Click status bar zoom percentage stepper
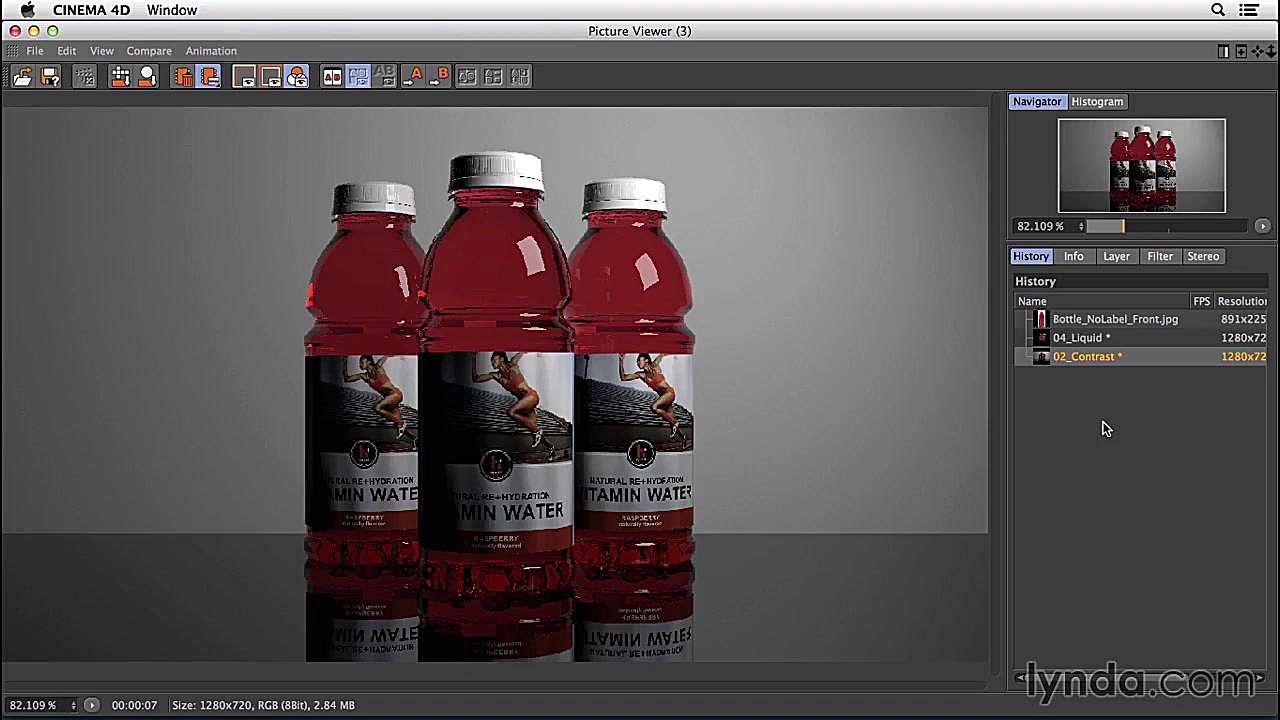This screenshot has width=1280, height=720. point(73,706)
